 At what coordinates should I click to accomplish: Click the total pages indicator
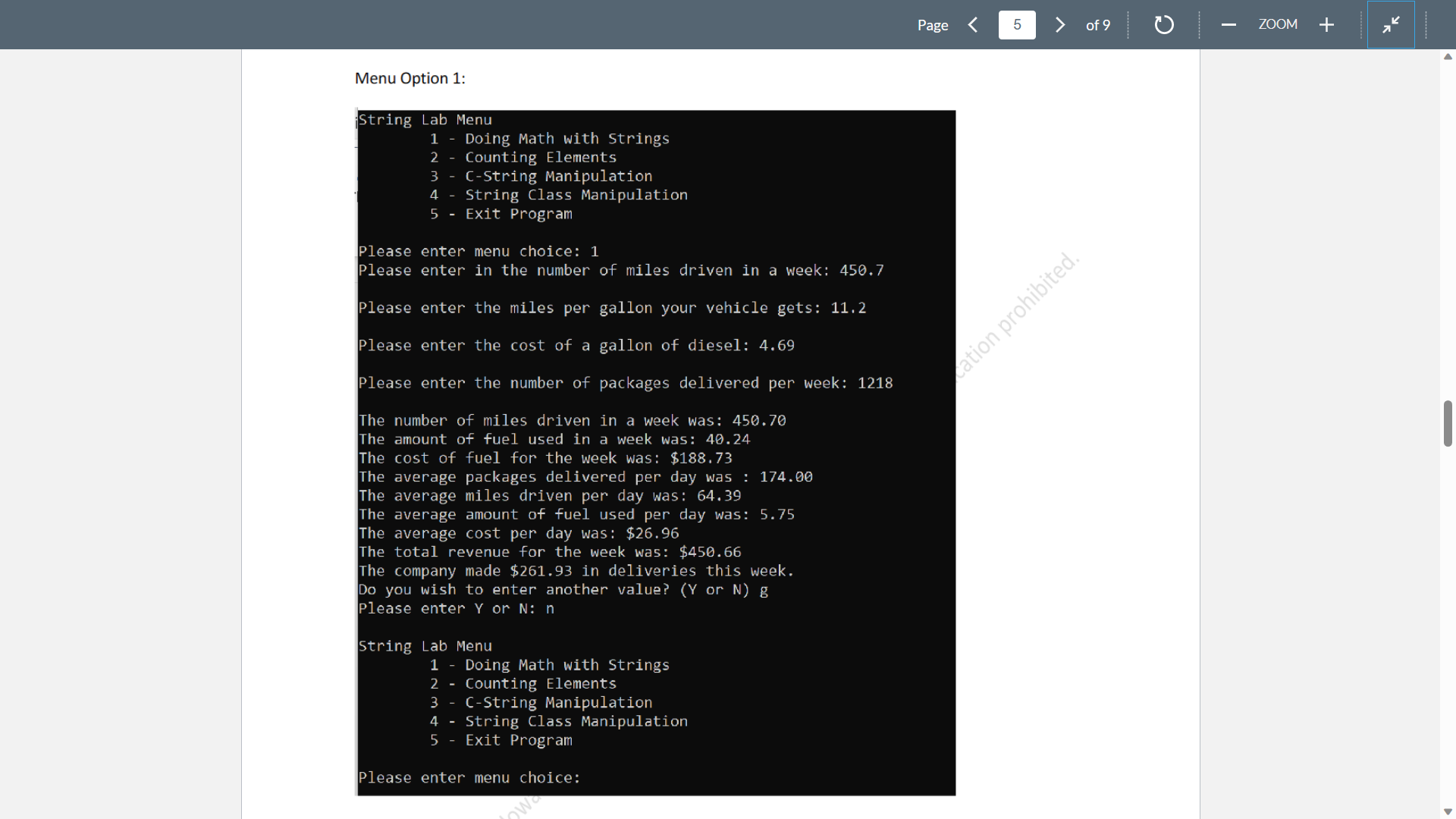click(1098, 24)
